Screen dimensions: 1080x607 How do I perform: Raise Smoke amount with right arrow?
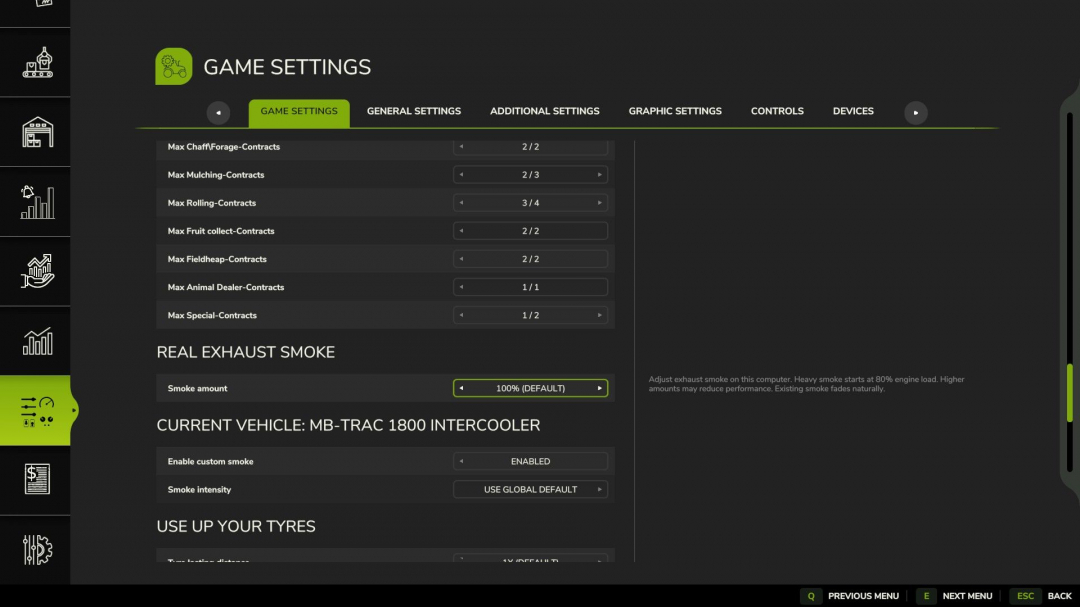pos(599,389)
